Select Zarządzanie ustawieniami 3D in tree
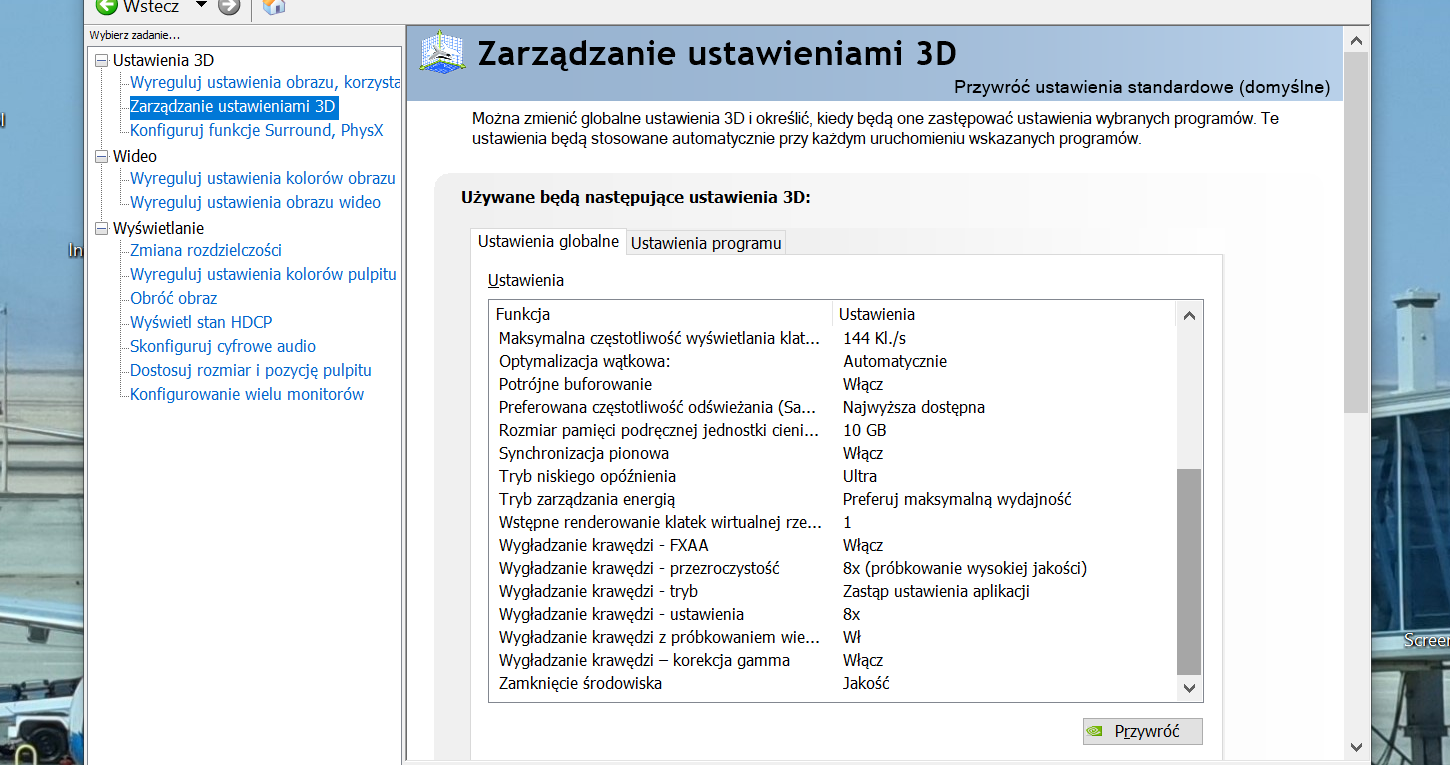 [234, 106]
